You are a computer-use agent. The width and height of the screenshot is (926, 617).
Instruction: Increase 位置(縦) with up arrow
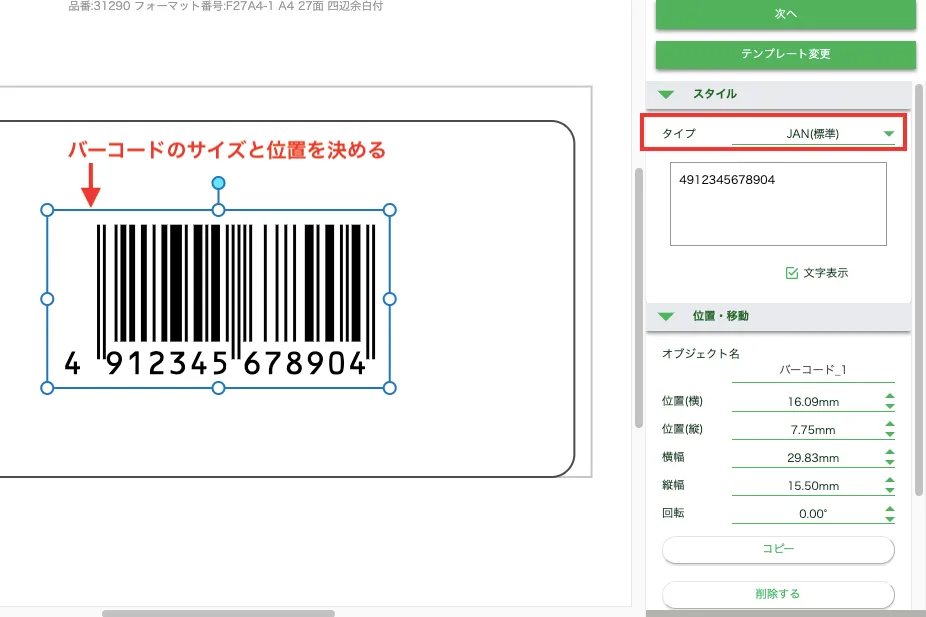[x=890, y=425]
